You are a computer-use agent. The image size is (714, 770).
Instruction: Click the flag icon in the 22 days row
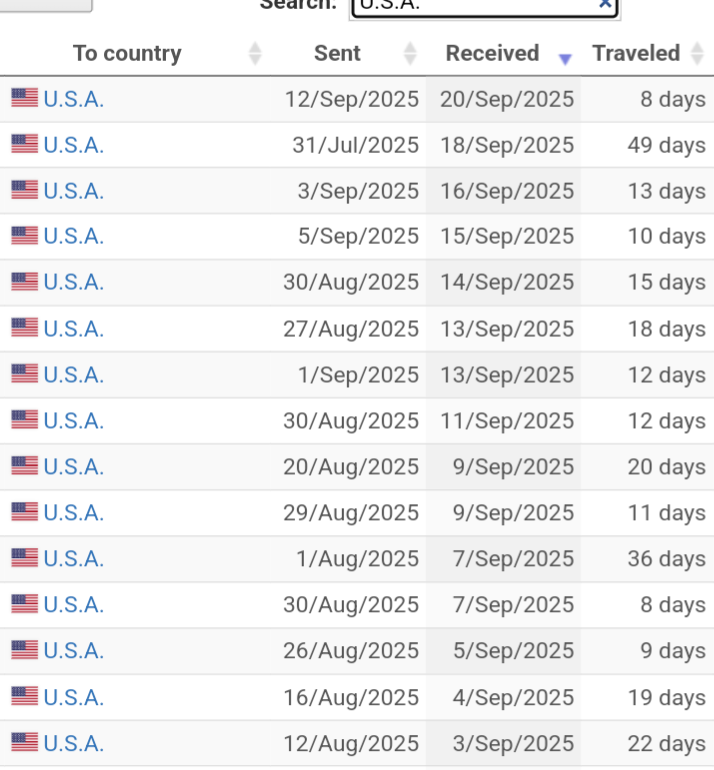(x=25, y=743)
